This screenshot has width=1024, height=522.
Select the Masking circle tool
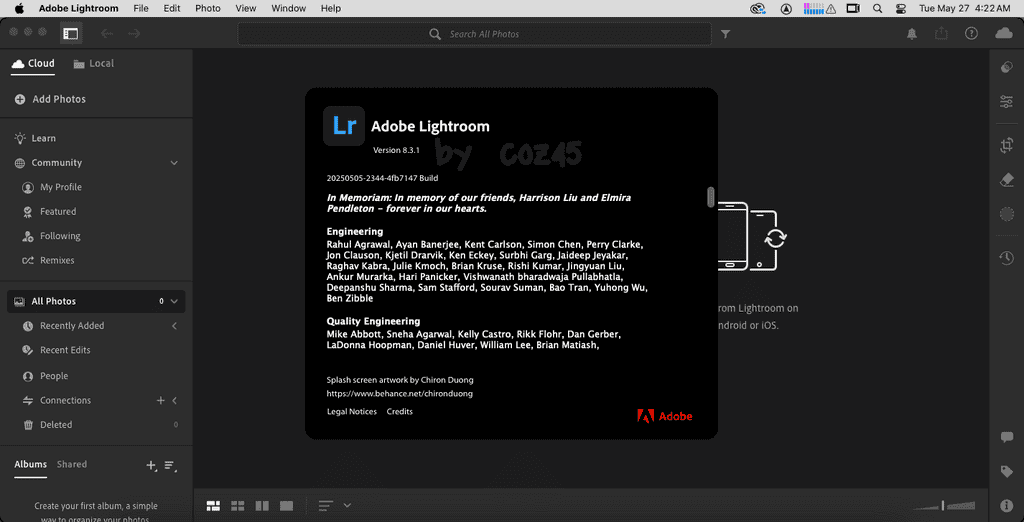click(x=1006, y=214)
